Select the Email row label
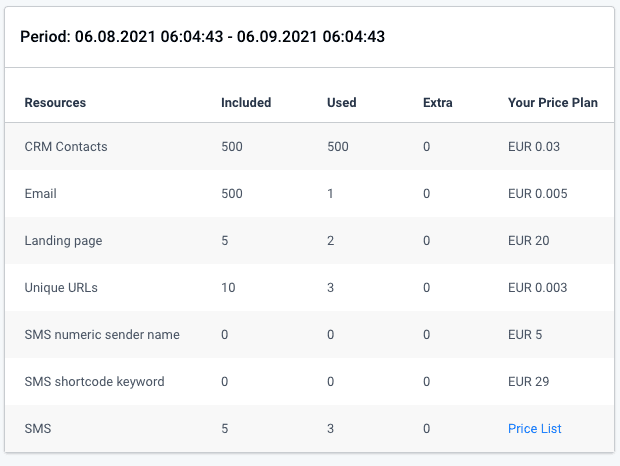 click(x=41, y=194)
